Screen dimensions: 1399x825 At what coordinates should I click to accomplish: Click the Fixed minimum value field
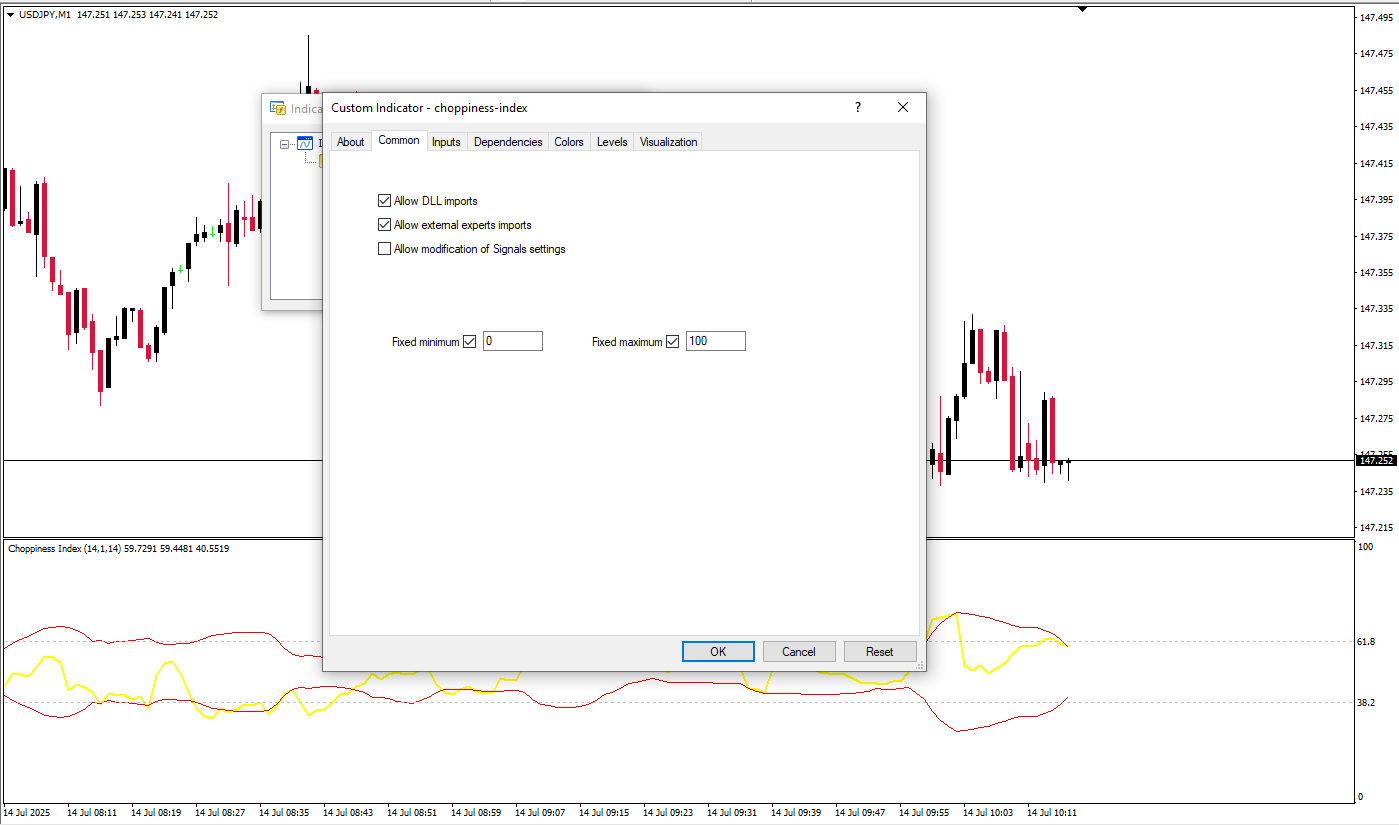pyautogui.click(x=513, y=342)
